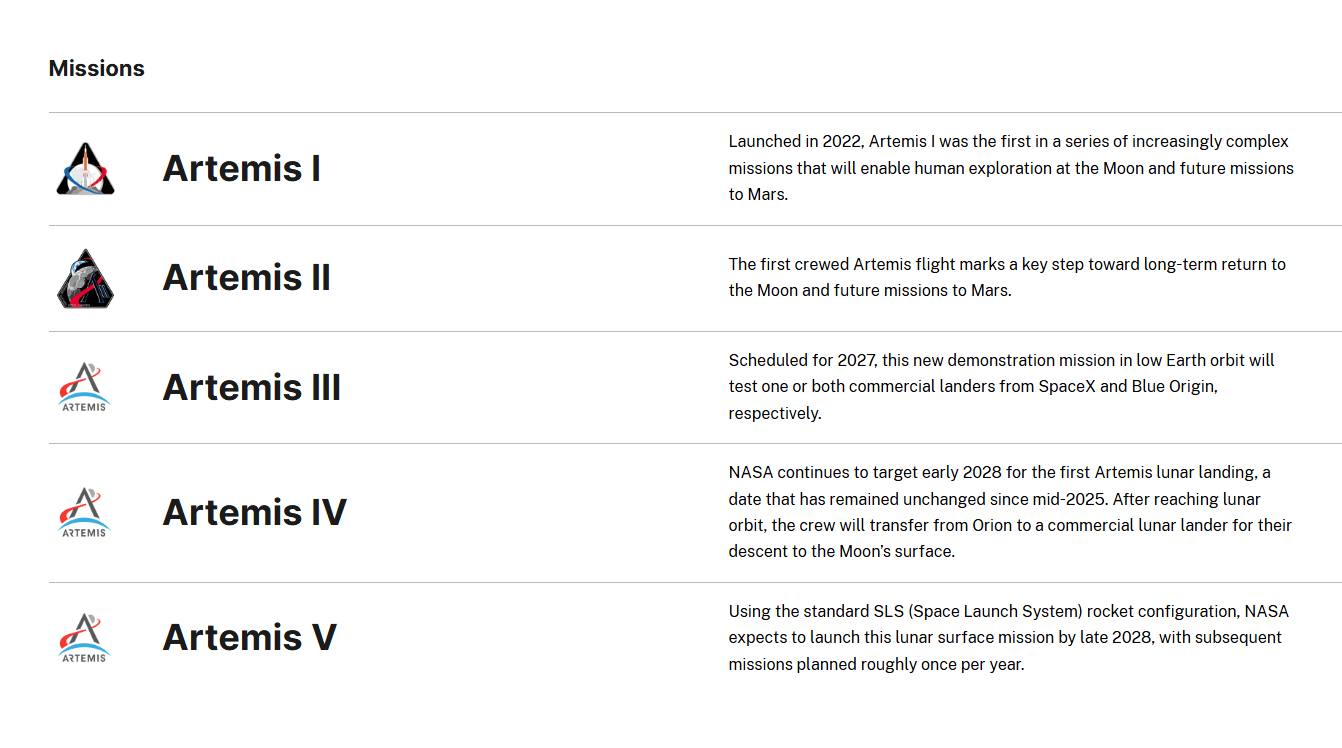Open the Artemis IV mission title
1342x748 pixels.
pyautogui.click(x=254, y=512)
